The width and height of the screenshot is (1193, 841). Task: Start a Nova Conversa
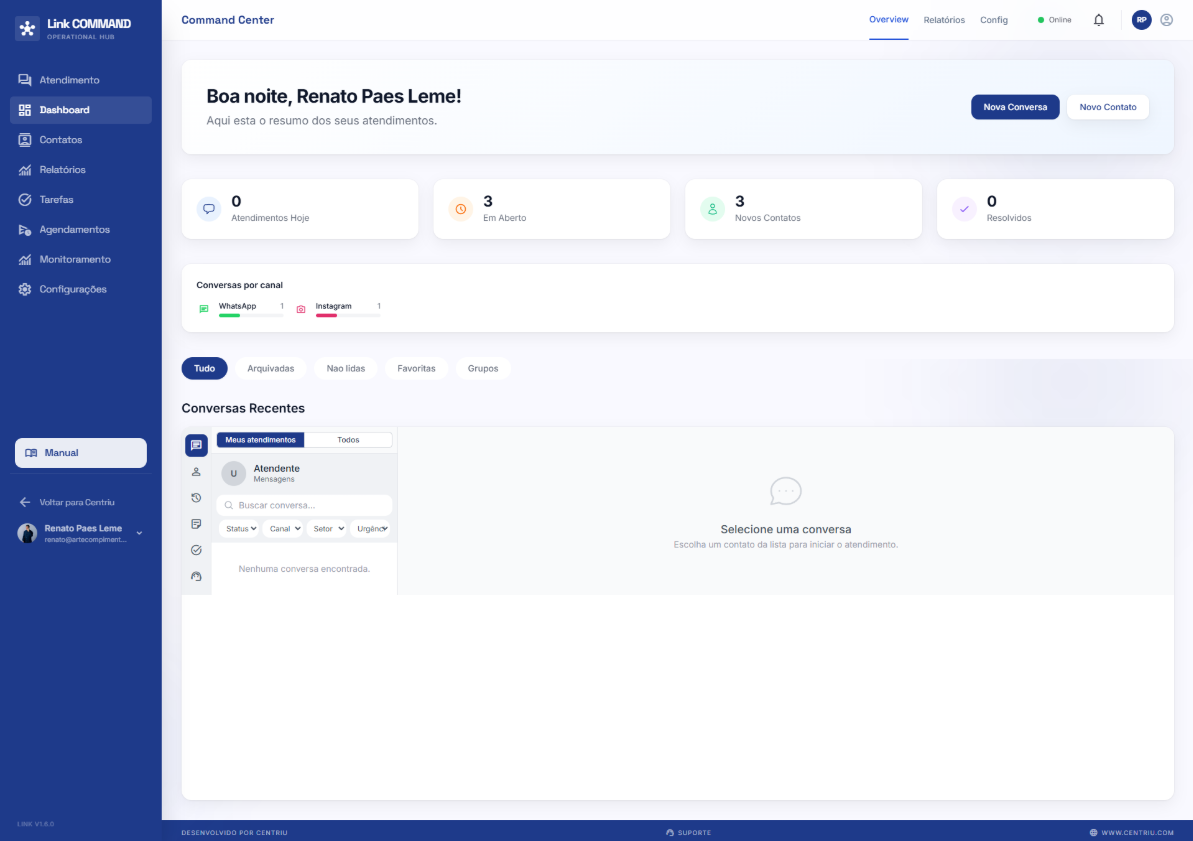[1015, 107]
